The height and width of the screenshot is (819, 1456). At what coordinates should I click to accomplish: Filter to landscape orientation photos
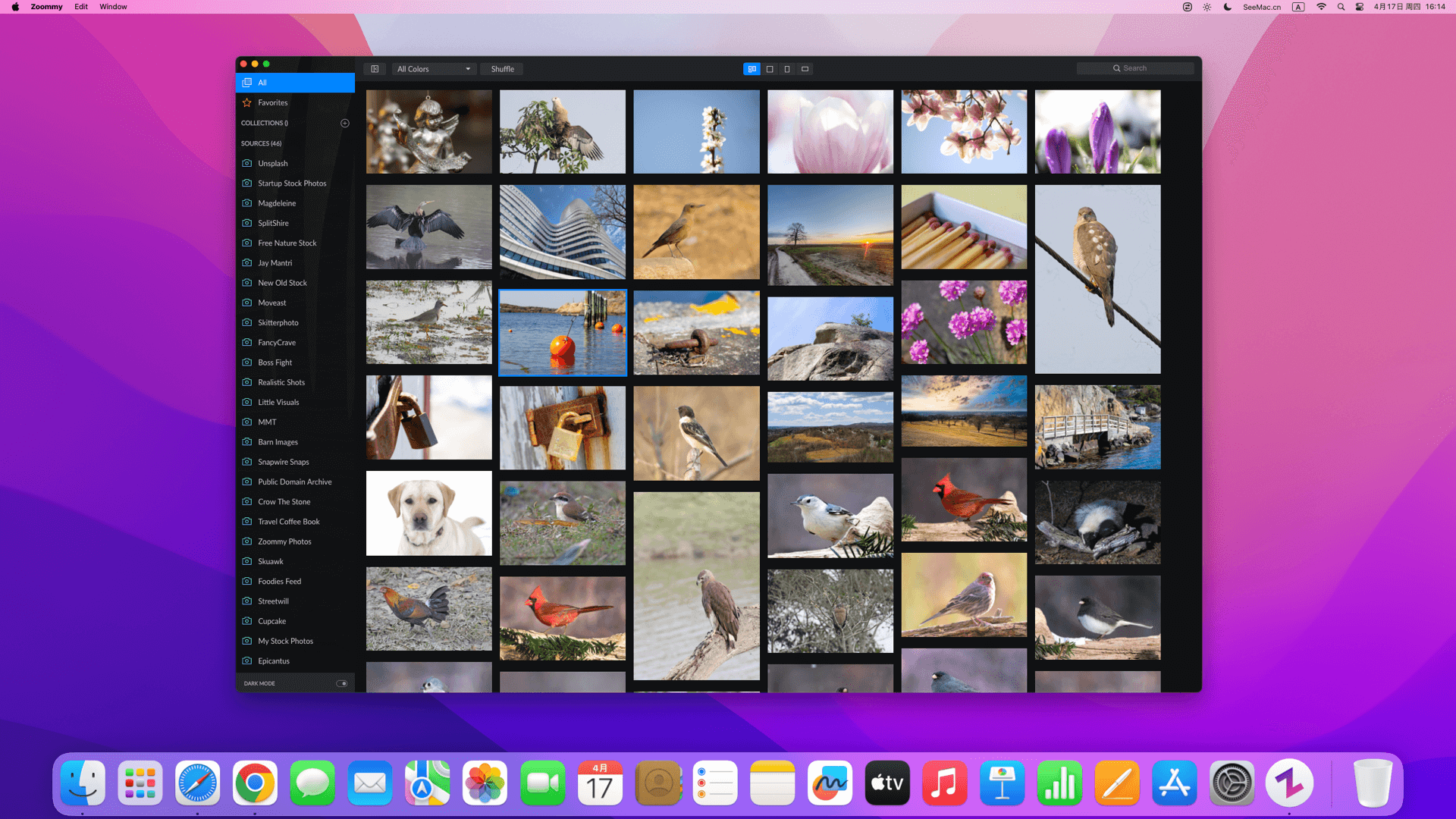coord(805,69)
